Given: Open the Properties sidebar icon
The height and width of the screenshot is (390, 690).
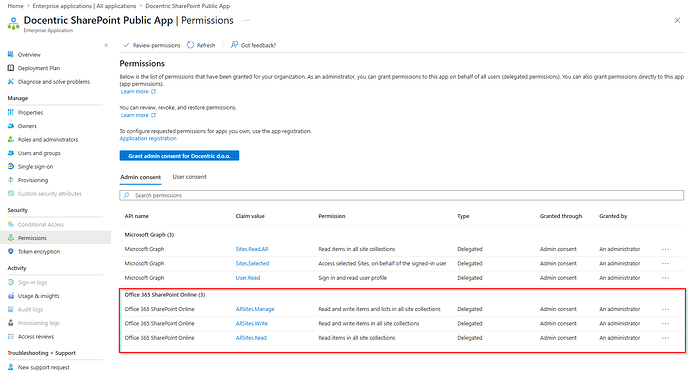Looking at the screenshot, I should 11,112.
